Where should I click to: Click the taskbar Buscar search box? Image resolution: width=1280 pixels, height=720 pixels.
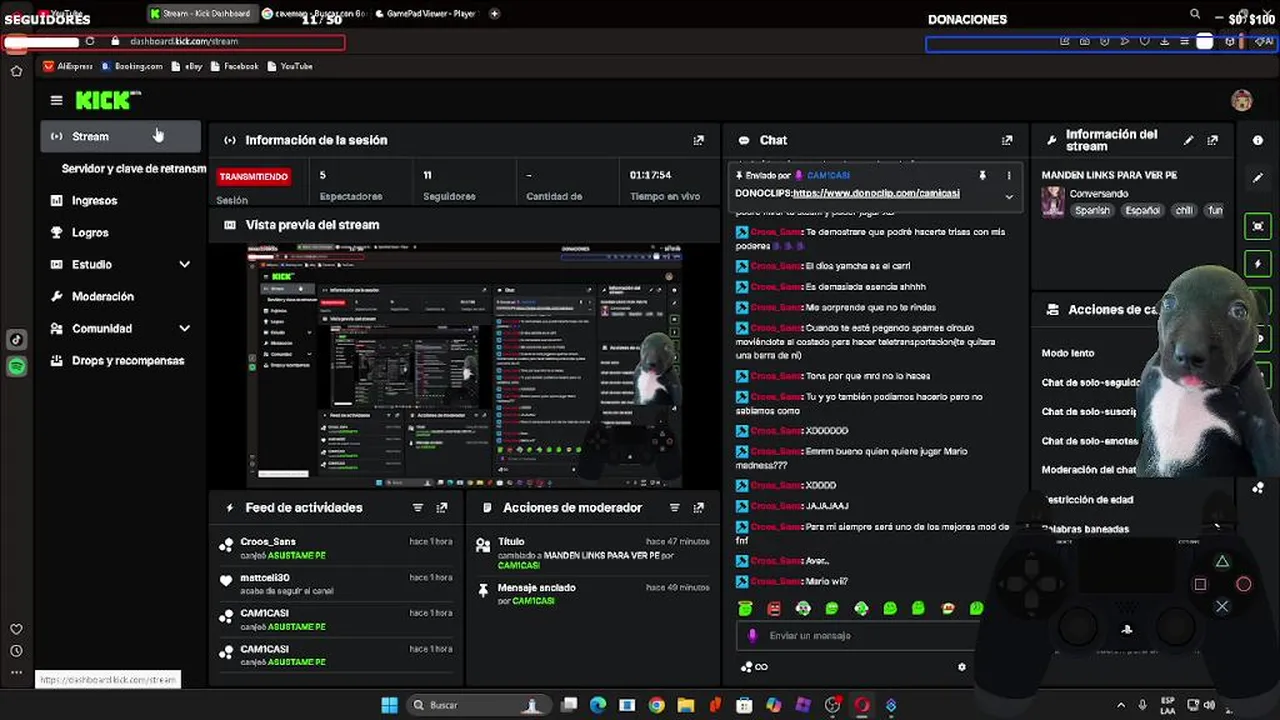tap(477, 705)
